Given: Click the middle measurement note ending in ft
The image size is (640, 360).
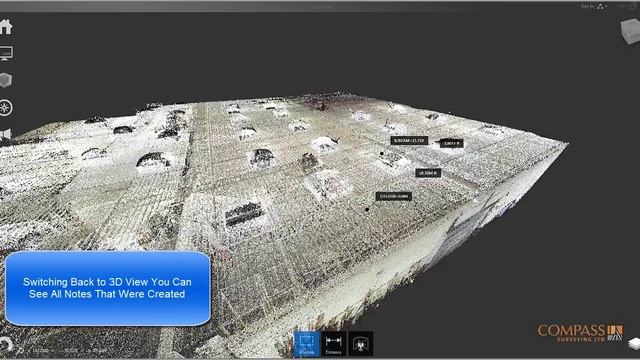Looking at the screenshot, I should [x=428, y=173].
